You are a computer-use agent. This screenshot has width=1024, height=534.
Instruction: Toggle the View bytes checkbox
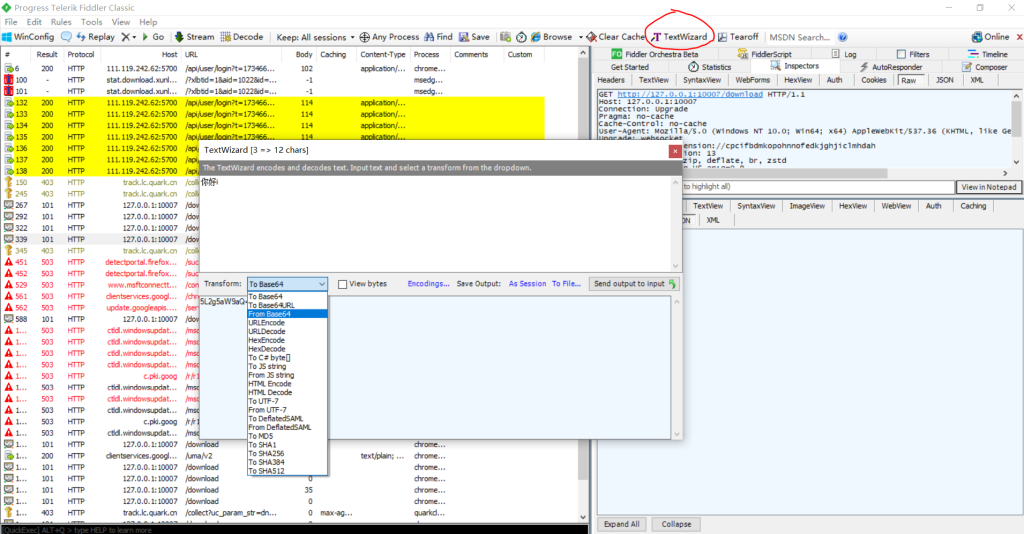tap(344, 284)
